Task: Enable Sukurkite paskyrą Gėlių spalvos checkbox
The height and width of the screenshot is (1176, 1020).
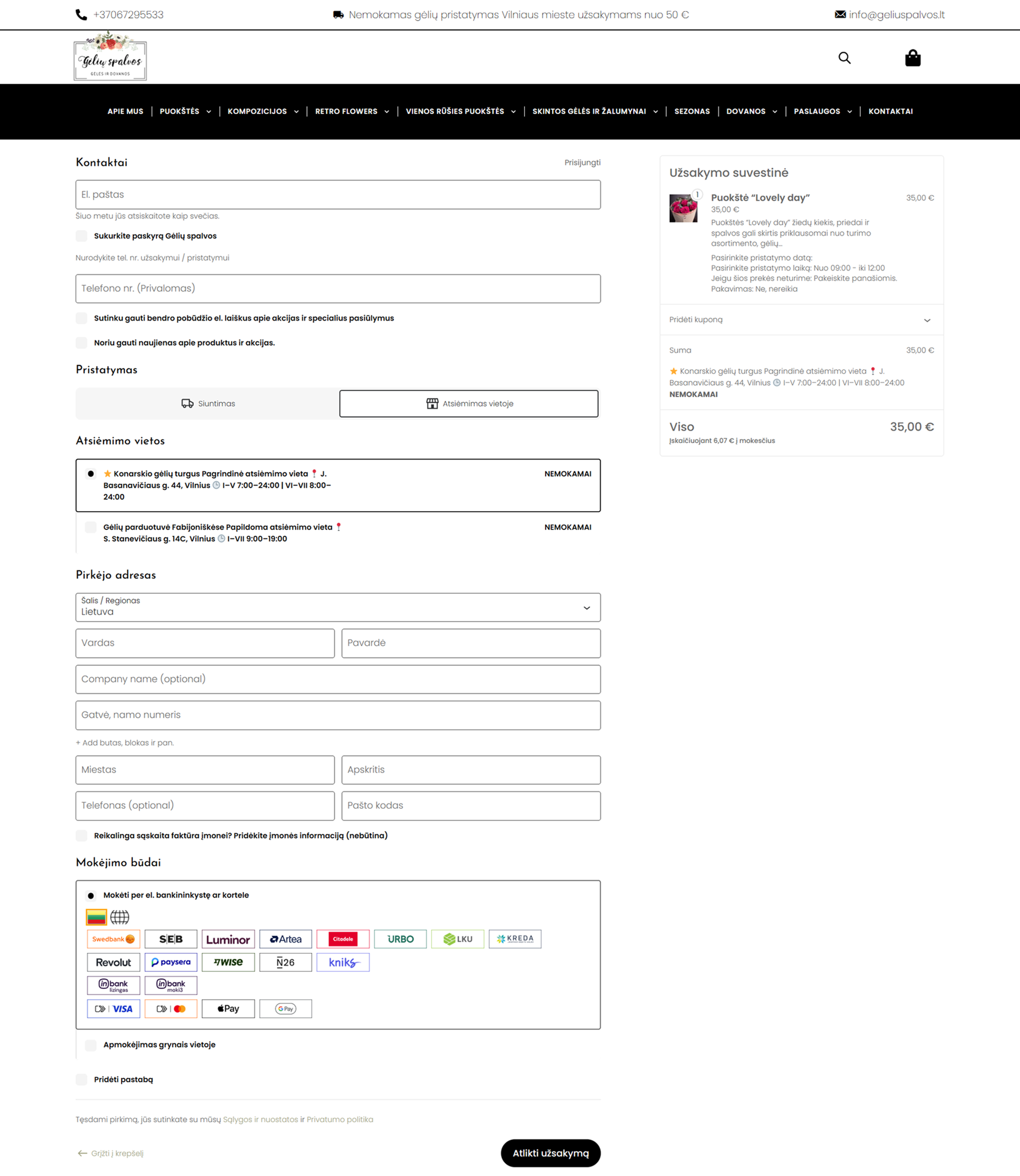Action: [x=81, y=235]
